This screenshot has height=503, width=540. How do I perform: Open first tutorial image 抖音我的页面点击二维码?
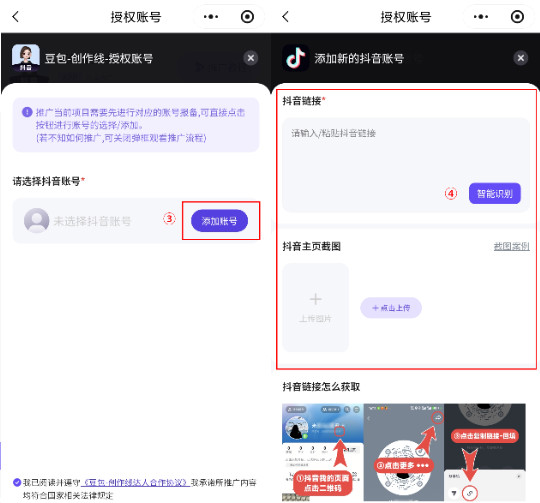pos(323,452)
